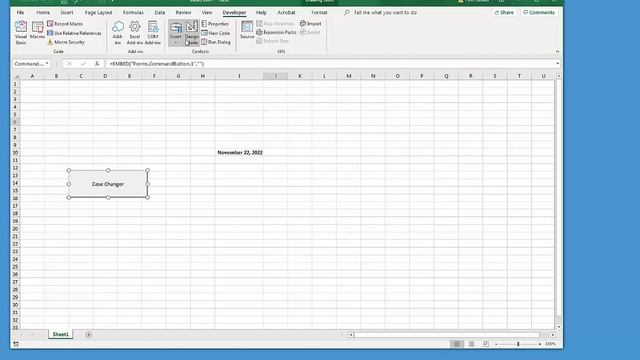640x360 pixels.
Task: Toggle Design Mode
Action: click(191, 33)
